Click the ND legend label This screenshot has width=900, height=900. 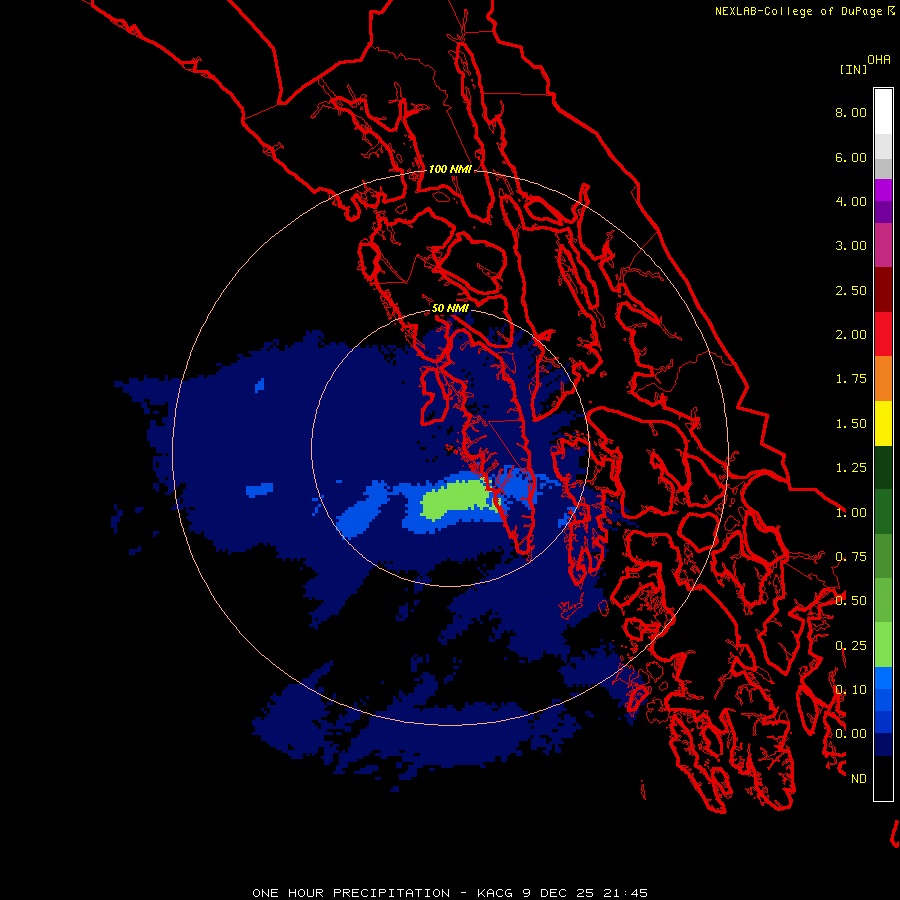pos(859,779)
